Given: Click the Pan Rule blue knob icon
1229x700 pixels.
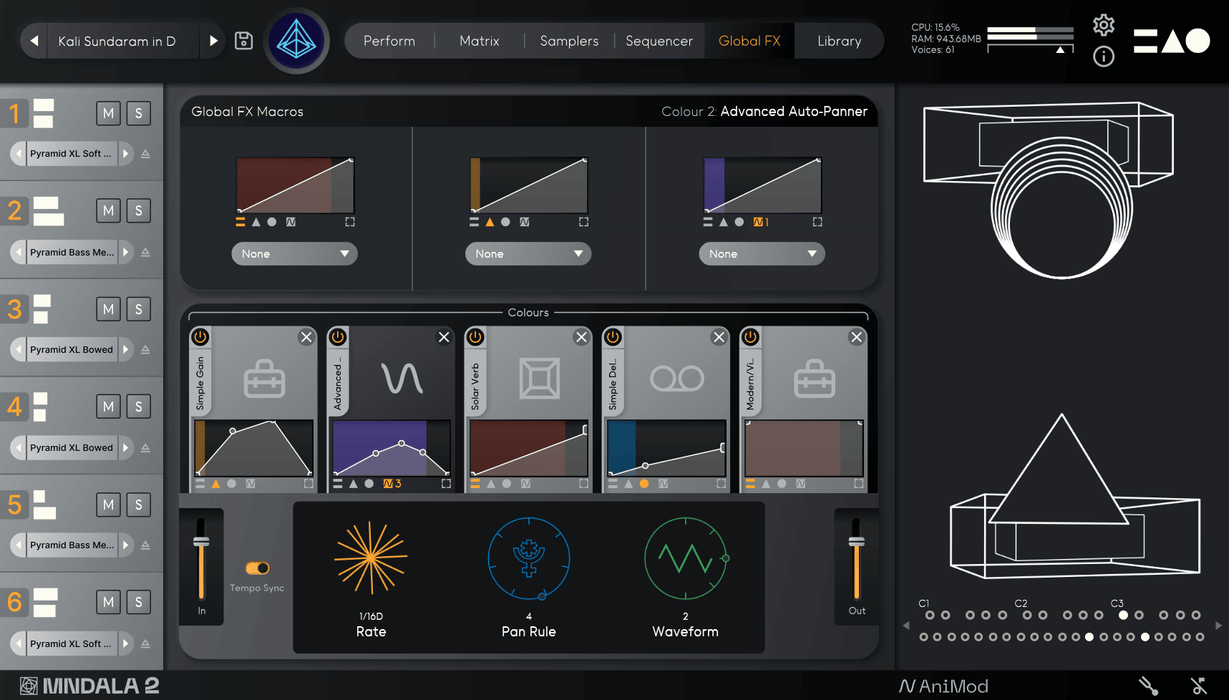Looking at the screenshot, I should click(x=528, y=557).
